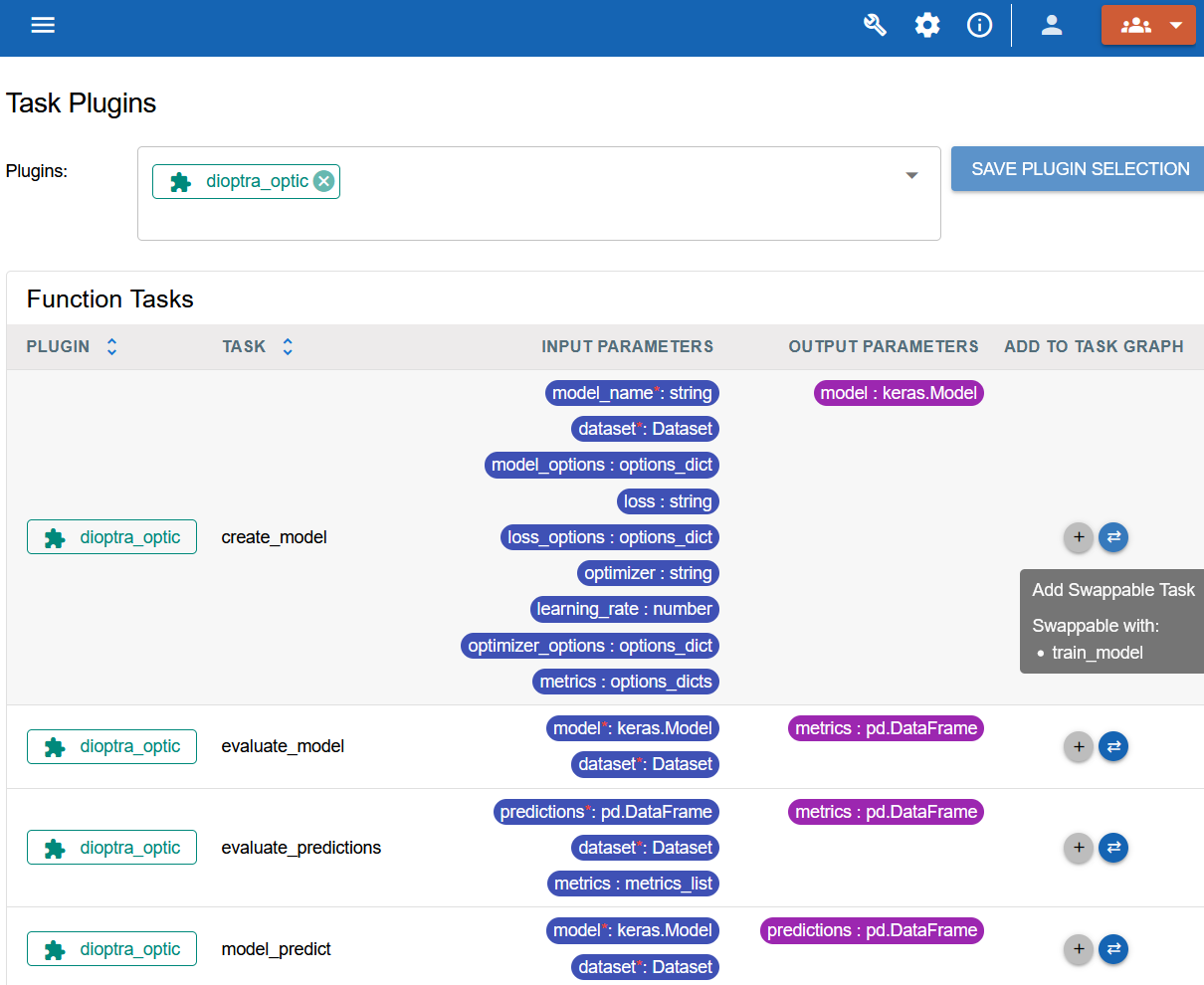Click predictions: pd.DataFrame input chip
The width and height of the screenshot is (1204, 985).
(x=606, y=812)
